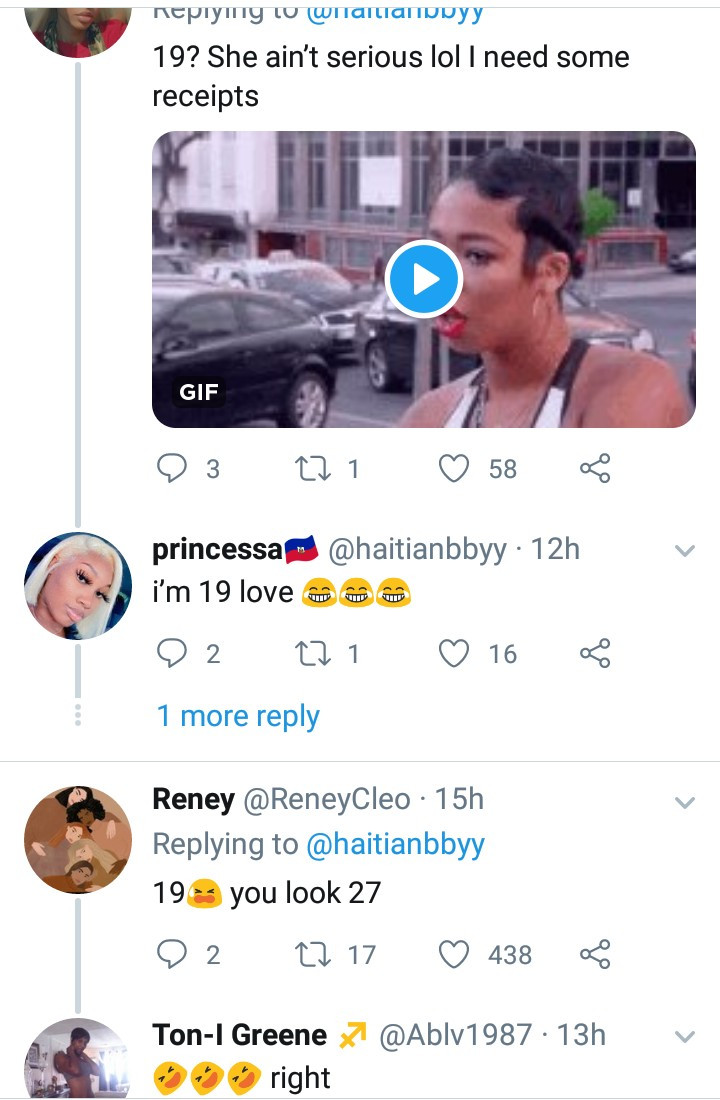Screen dimensions: 720x1100
Task: Reply to Reney's "you look 27" tweet
Action: [174, 955]
